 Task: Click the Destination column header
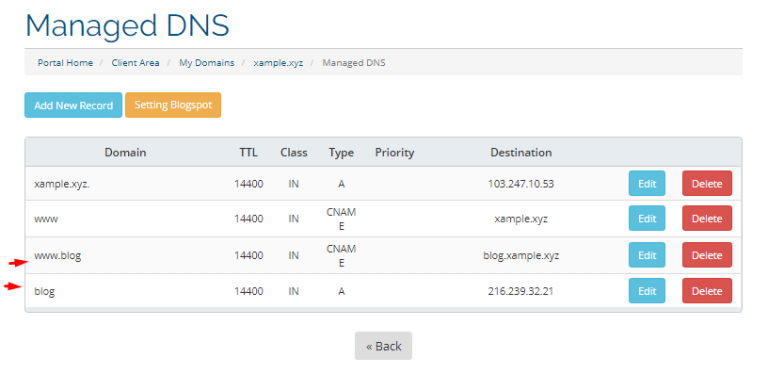coord(521,152)
